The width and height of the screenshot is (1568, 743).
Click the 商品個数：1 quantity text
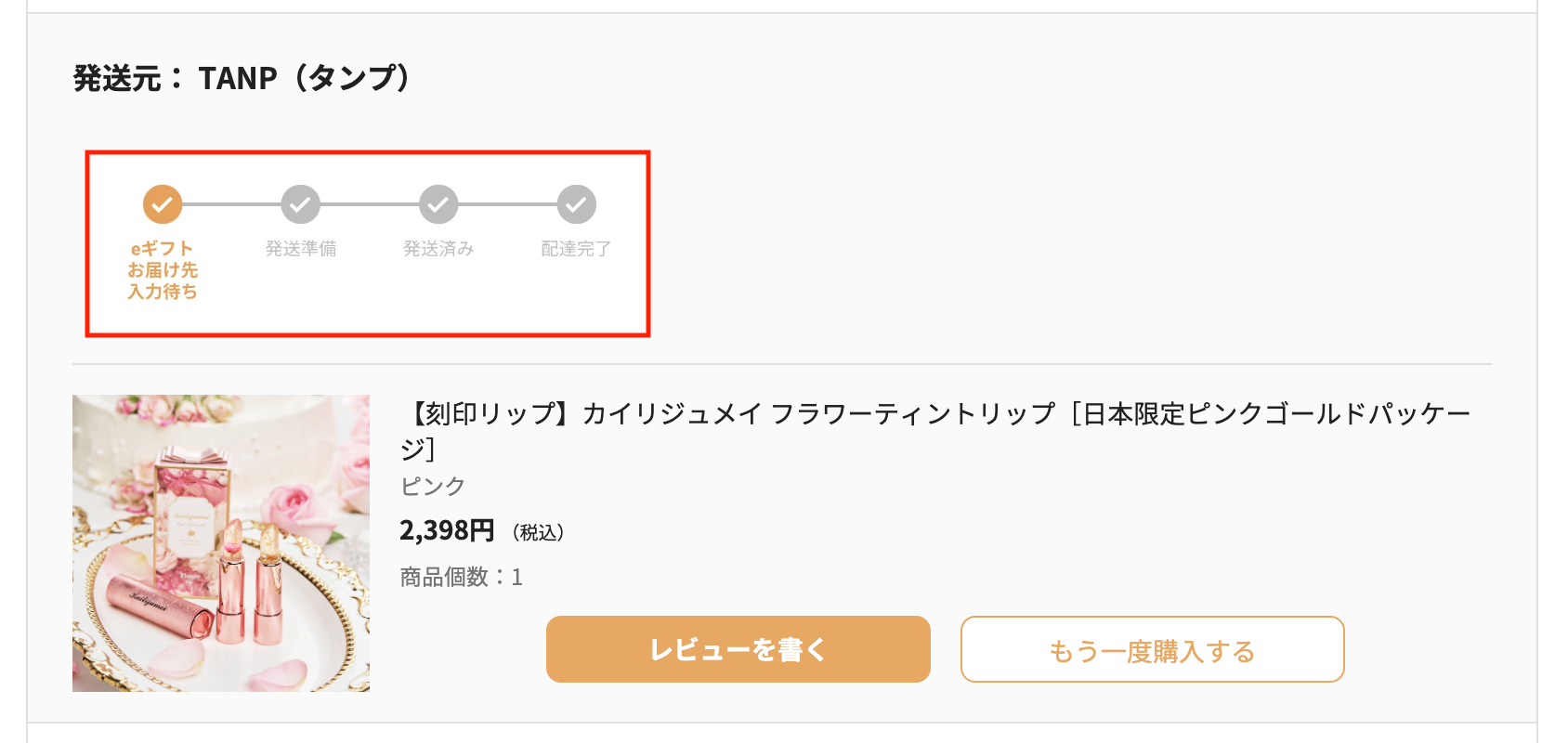click(x=461, y=577)
